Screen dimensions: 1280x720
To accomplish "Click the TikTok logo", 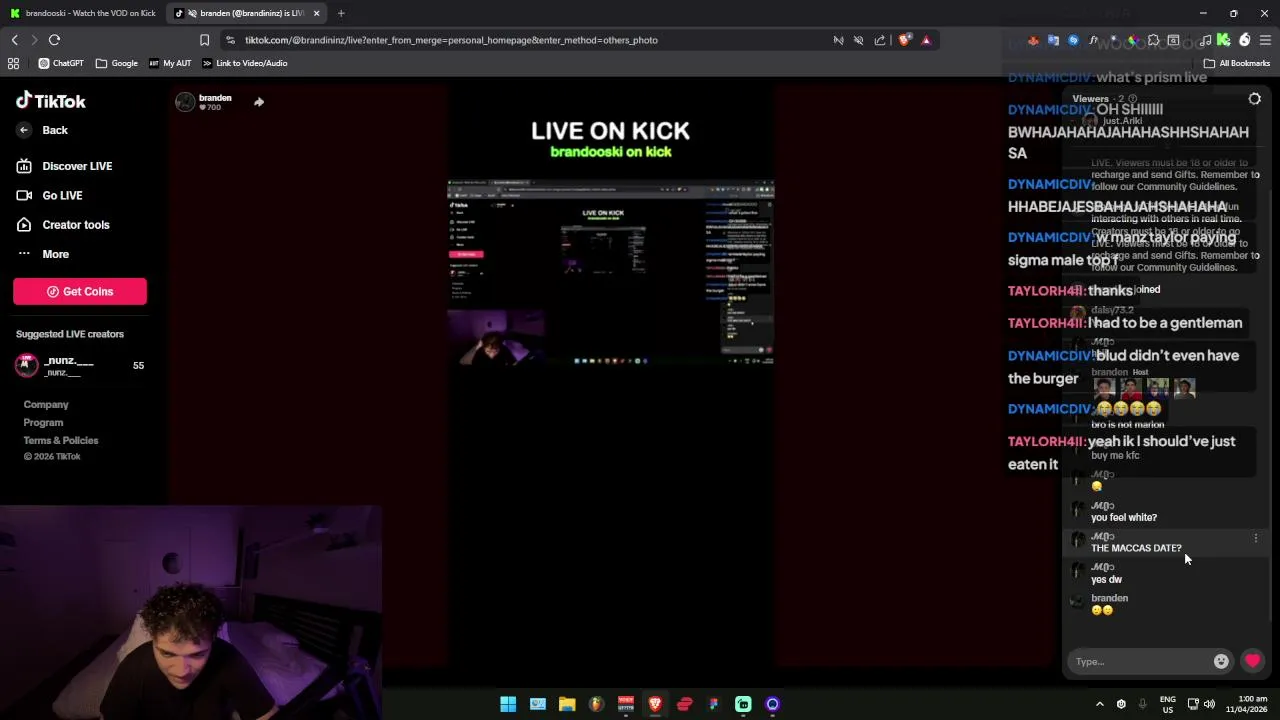I will coord(50,101).
